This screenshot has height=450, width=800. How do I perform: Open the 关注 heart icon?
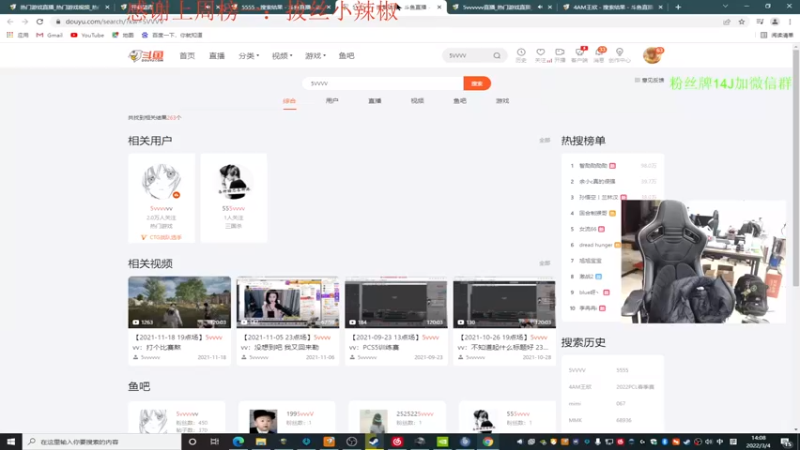click(541, 55)
